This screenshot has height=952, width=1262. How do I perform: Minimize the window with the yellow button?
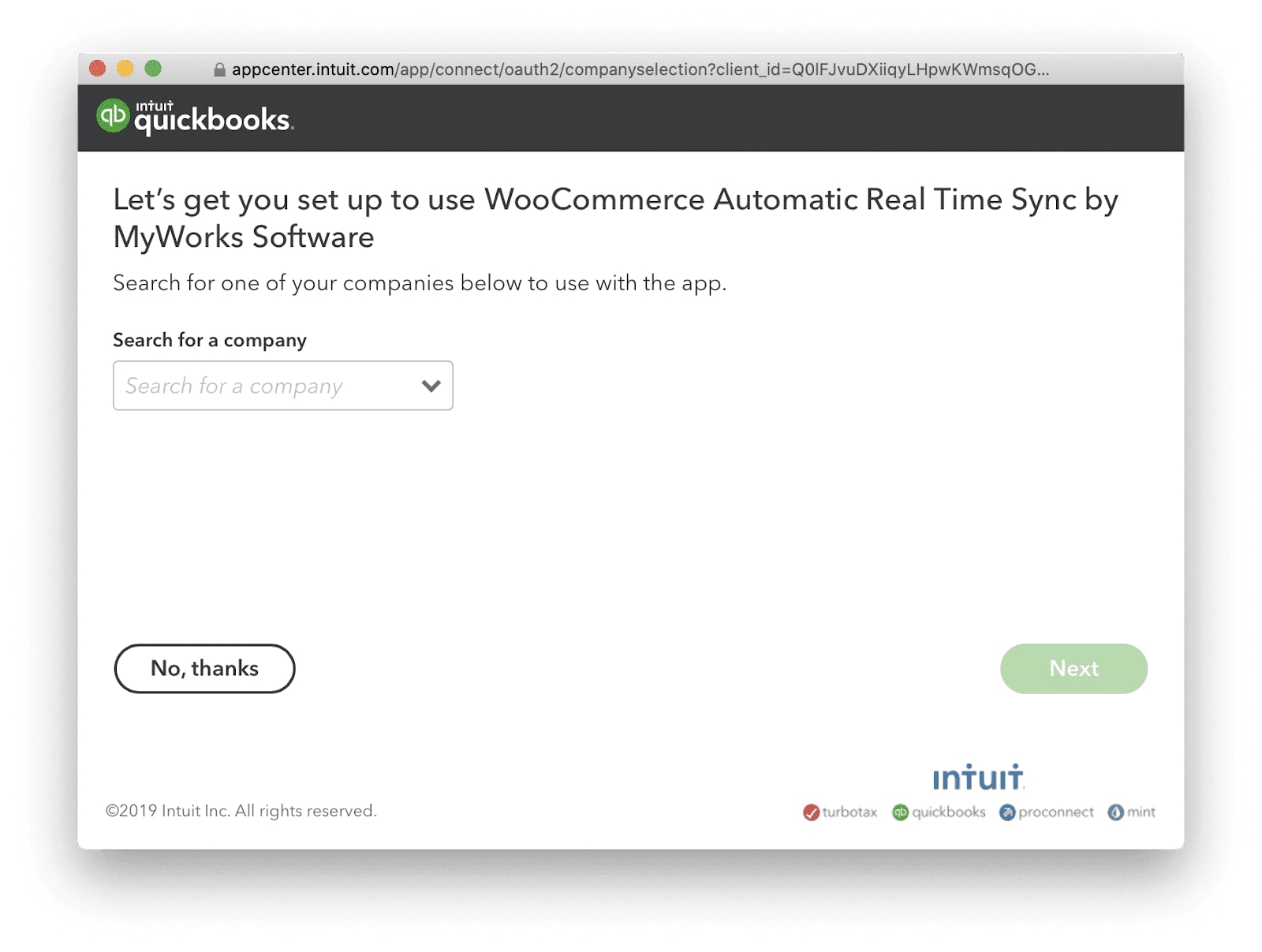tap(125, 69)
